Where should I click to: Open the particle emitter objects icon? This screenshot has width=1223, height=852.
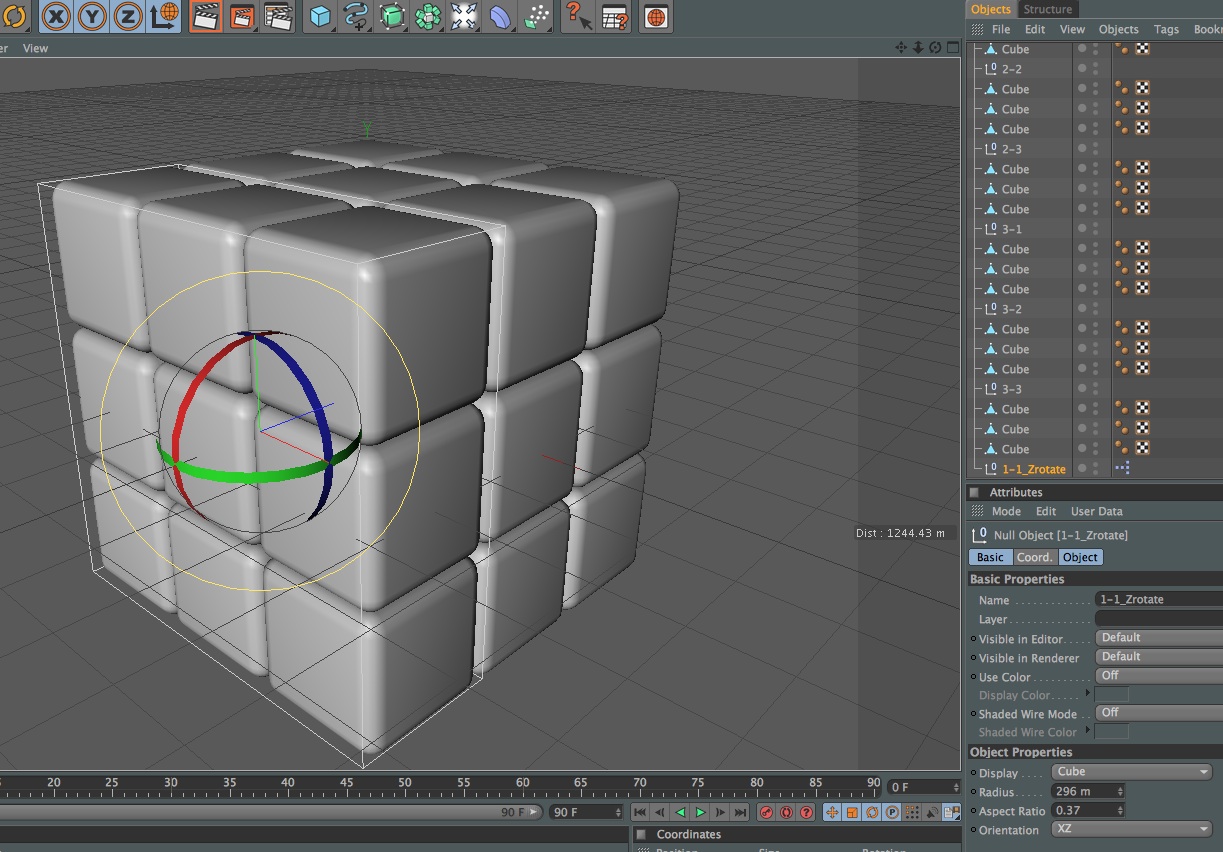[x=536, y=16]
